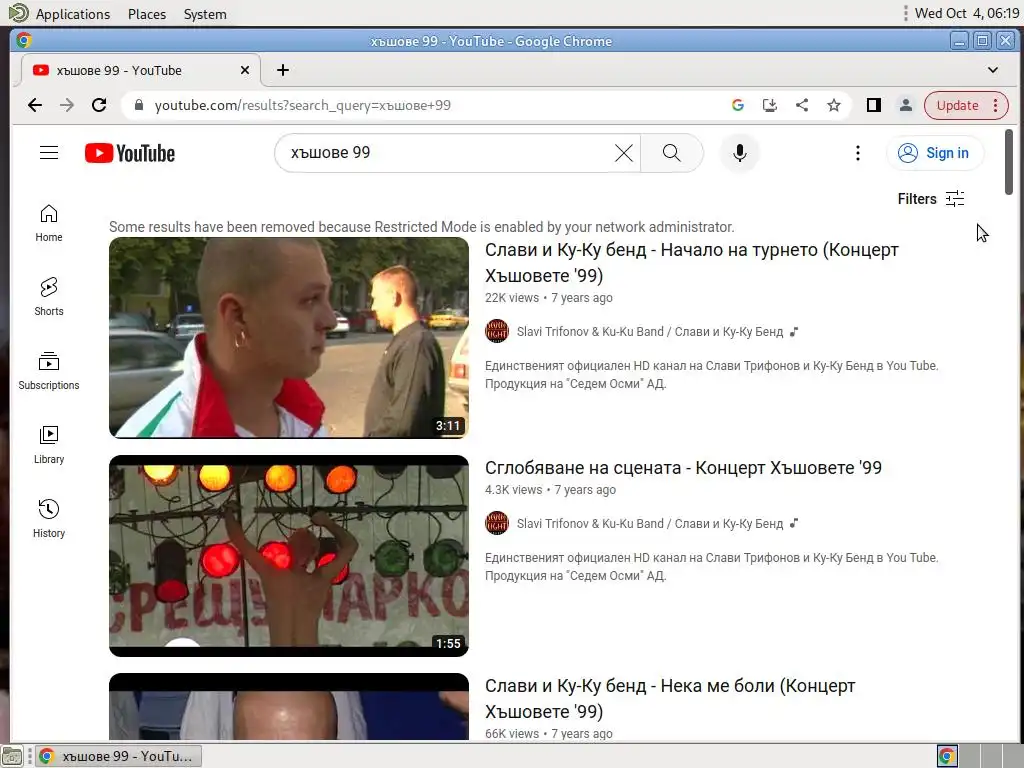Open Shorts in the sidebar
Screen dimensions: 1024x768
[49, 297]
